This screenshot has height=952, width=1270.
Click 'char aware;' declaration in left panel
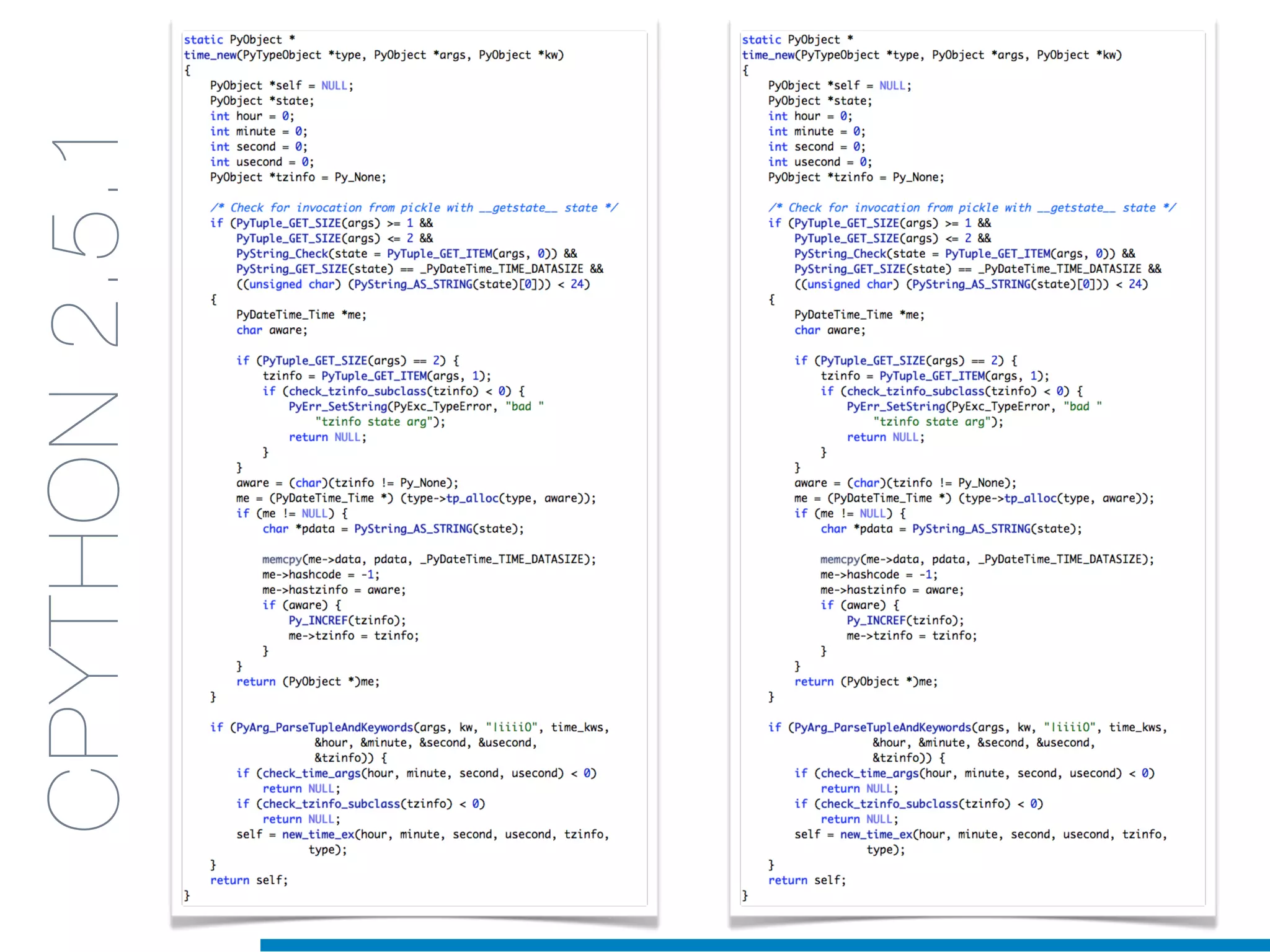point(272,330)
